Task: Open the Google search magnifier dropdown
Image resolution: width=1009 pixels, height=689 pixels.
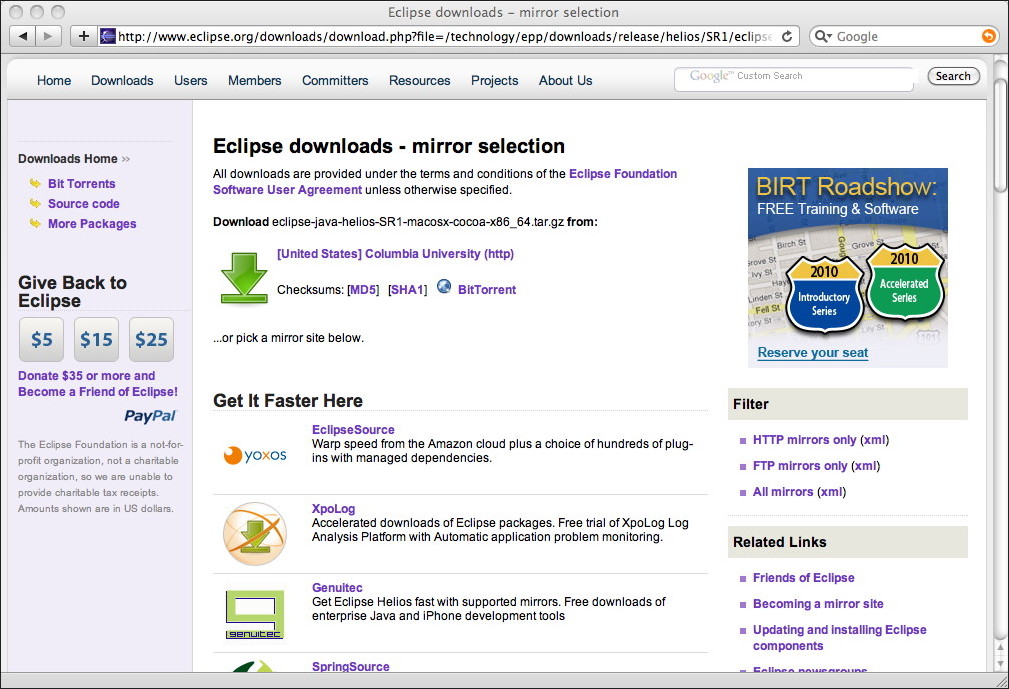Action: click(823, 37)
